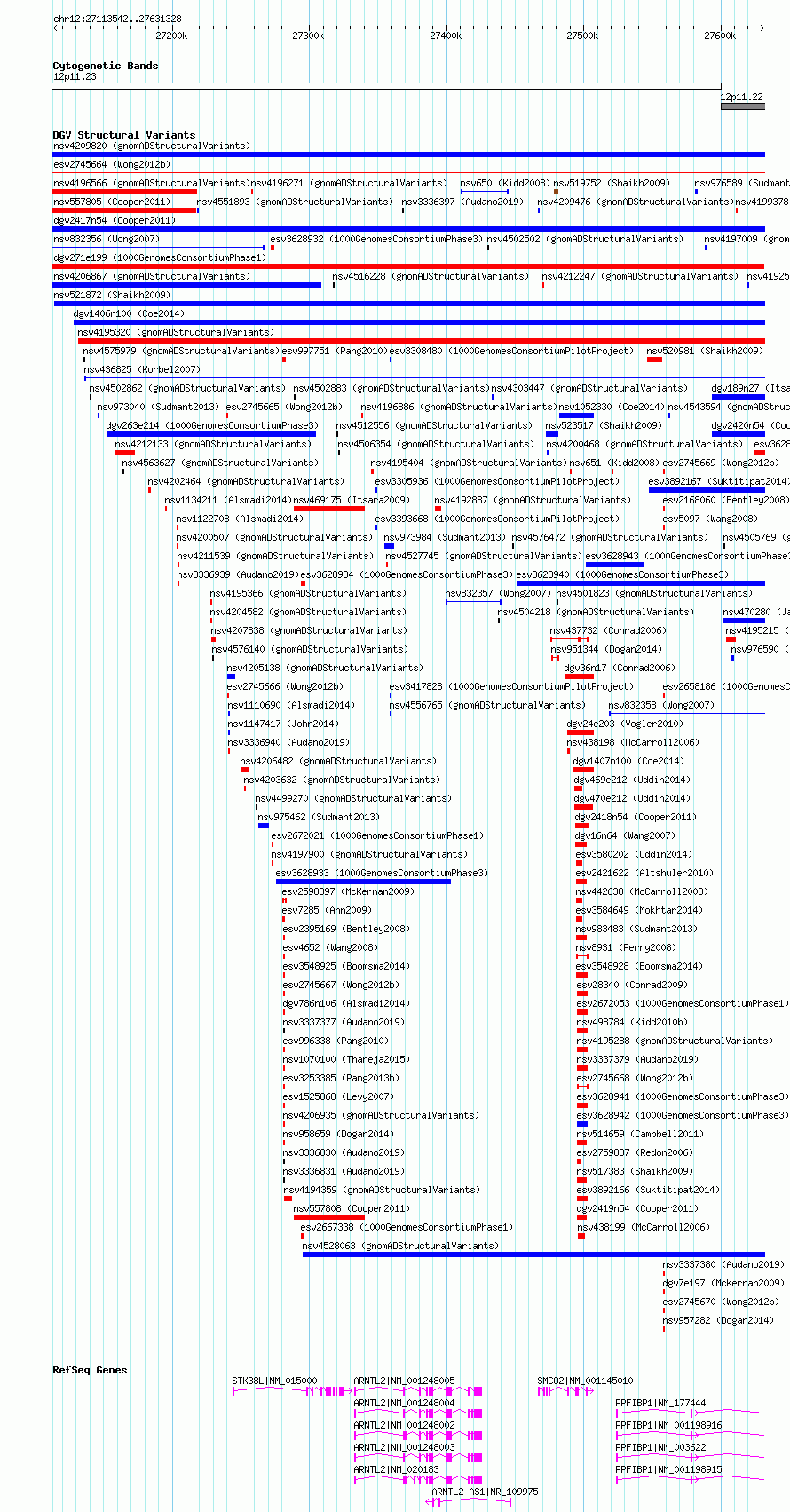Click nsv4195320 gnomAD variant label
Screen dimensions: 790x1512
177,332
